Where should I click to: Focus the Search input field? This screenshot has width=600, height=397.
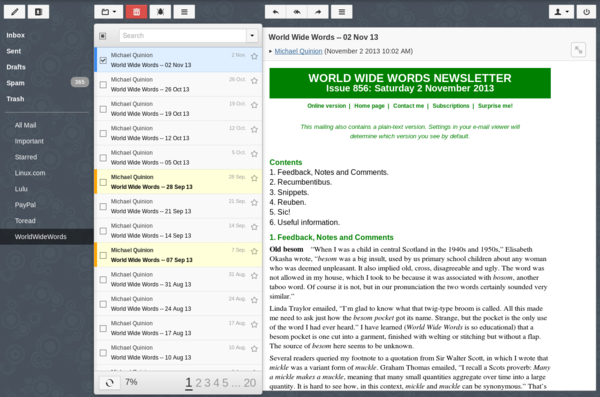(183, 36)
